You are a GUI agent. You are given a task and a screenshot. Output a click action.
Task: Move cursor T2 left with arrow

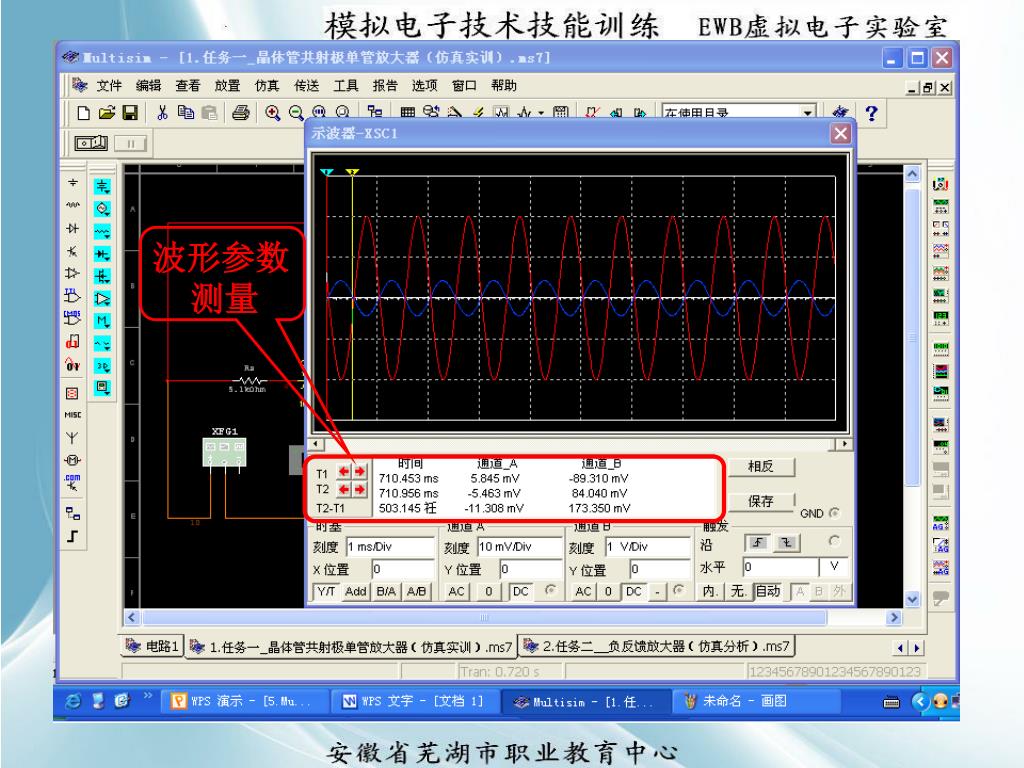(344, 489)
